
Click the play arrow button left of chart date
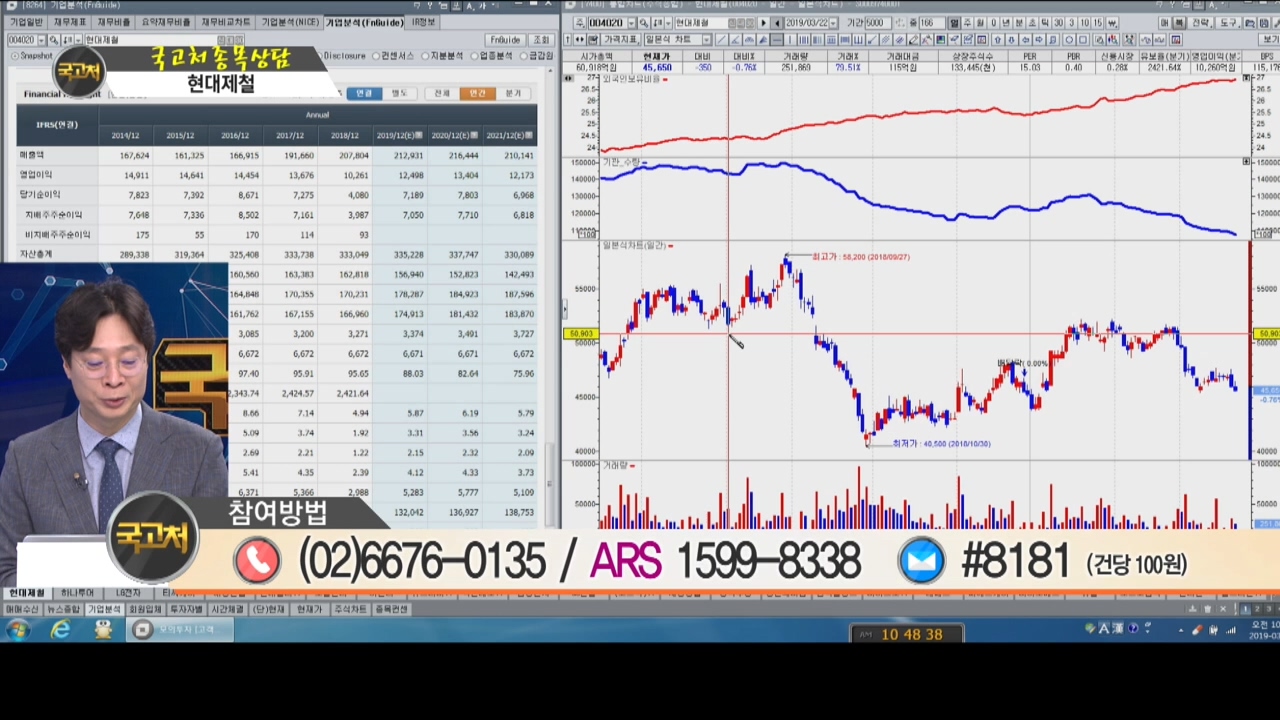(764, 23)
